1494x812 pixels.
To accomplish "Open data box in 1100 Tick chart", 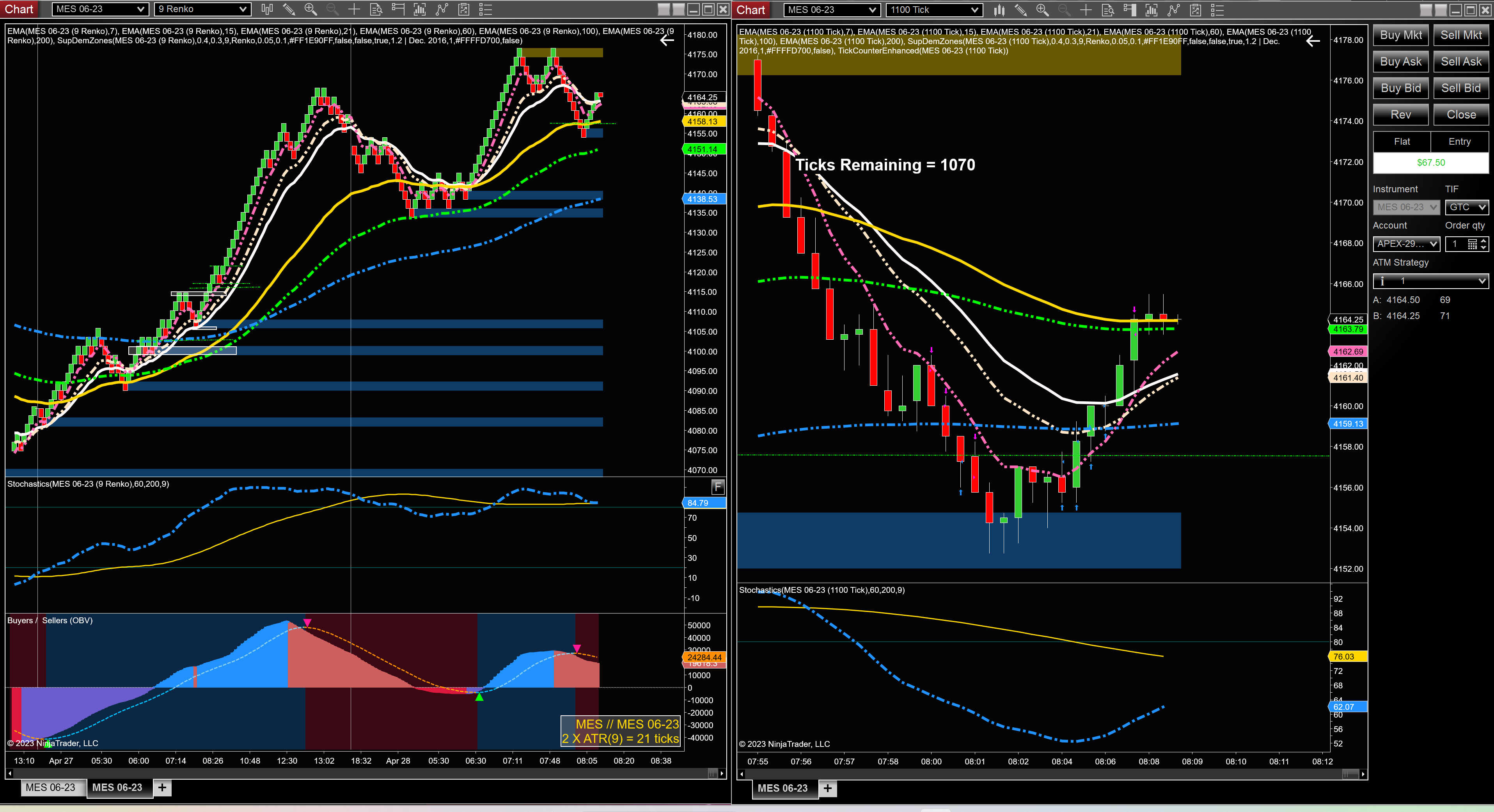I will 1108,10.
